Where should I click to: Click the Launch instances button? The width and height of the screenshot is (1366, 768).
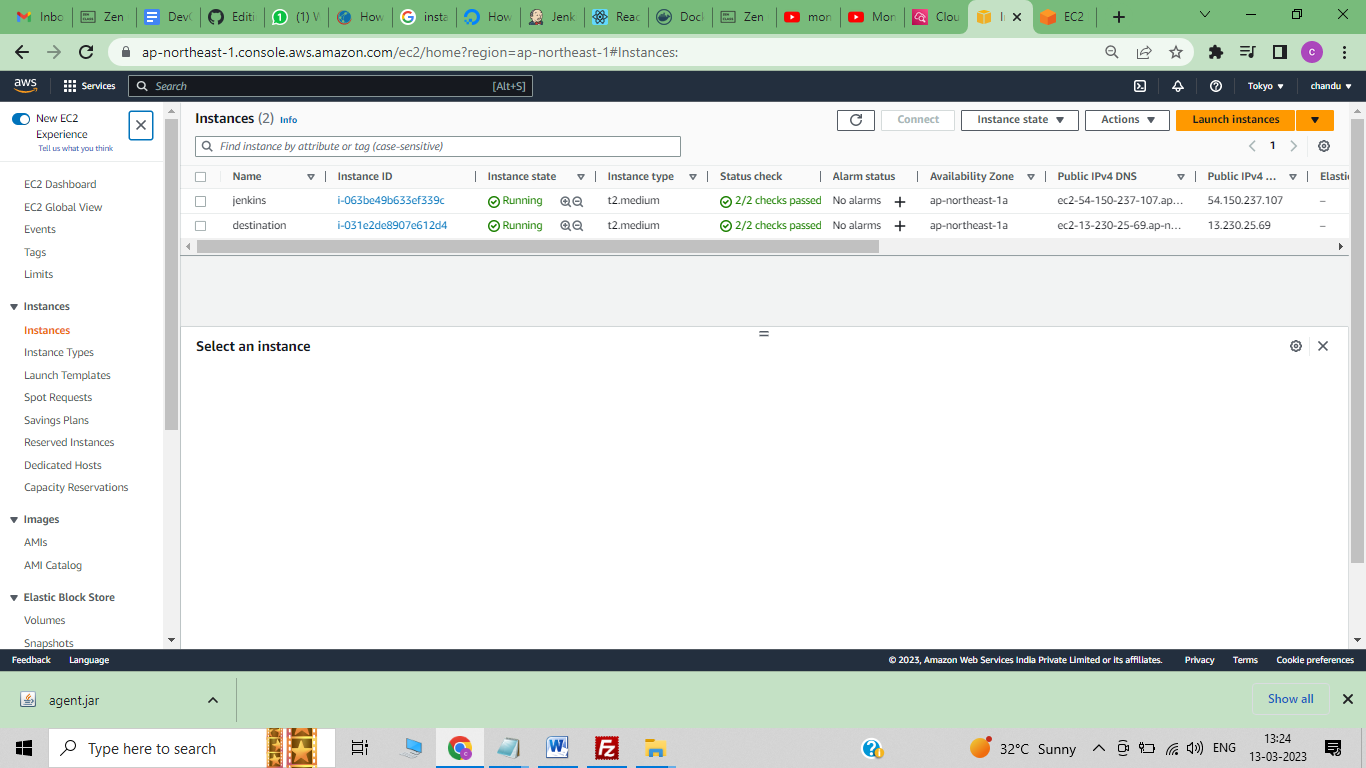pos(1235,119)
